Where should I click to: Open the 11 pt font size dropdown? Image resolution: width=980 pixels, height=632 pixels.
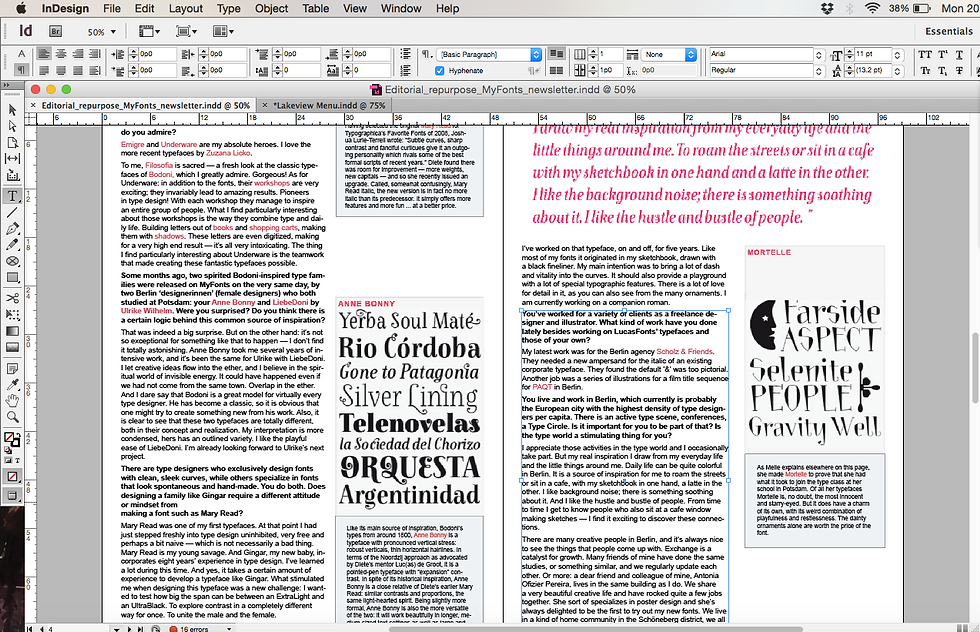click(898, 54)
